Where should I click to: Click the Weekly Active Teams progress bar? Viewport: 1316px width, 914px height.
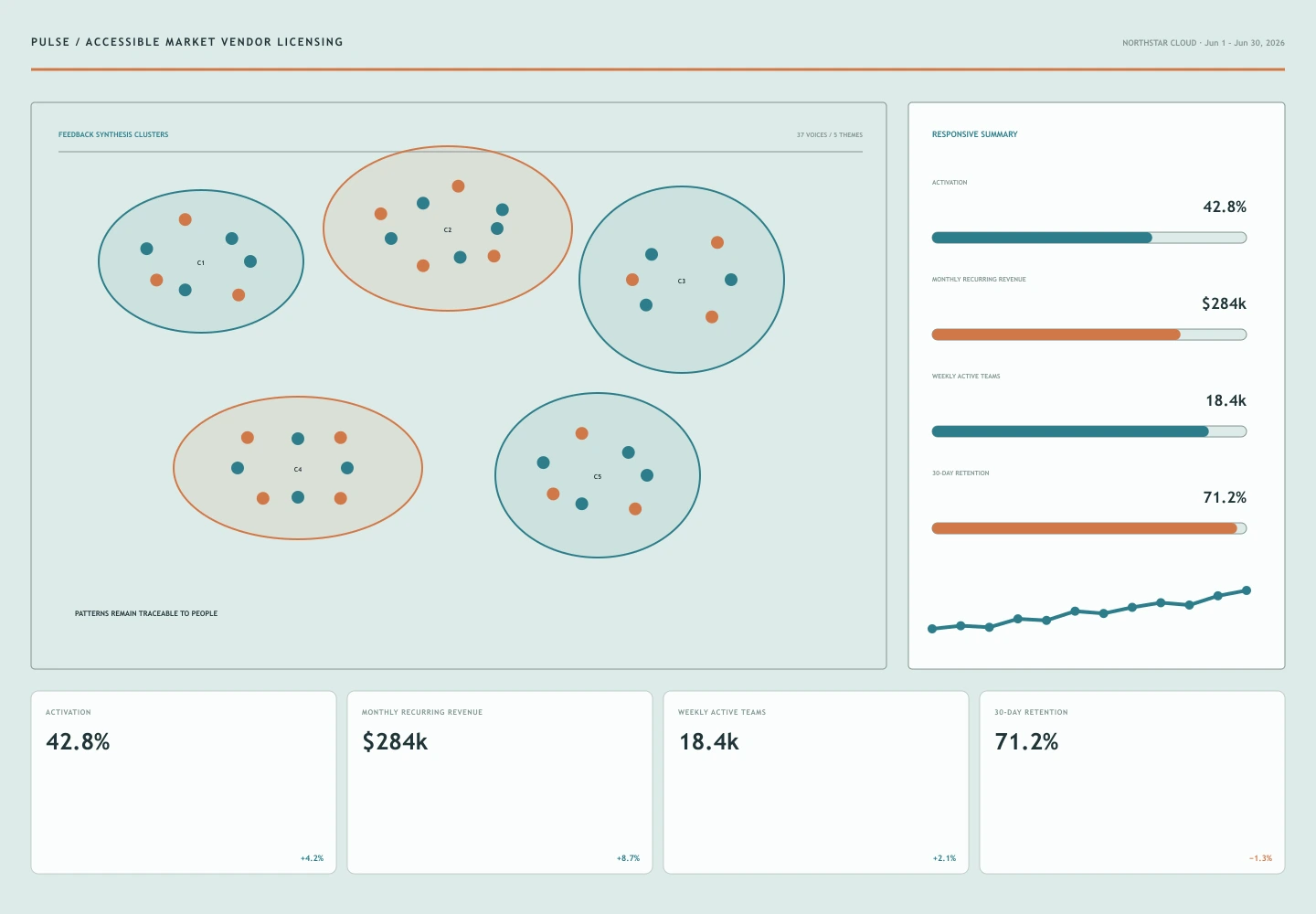[x=1088, y=431]
